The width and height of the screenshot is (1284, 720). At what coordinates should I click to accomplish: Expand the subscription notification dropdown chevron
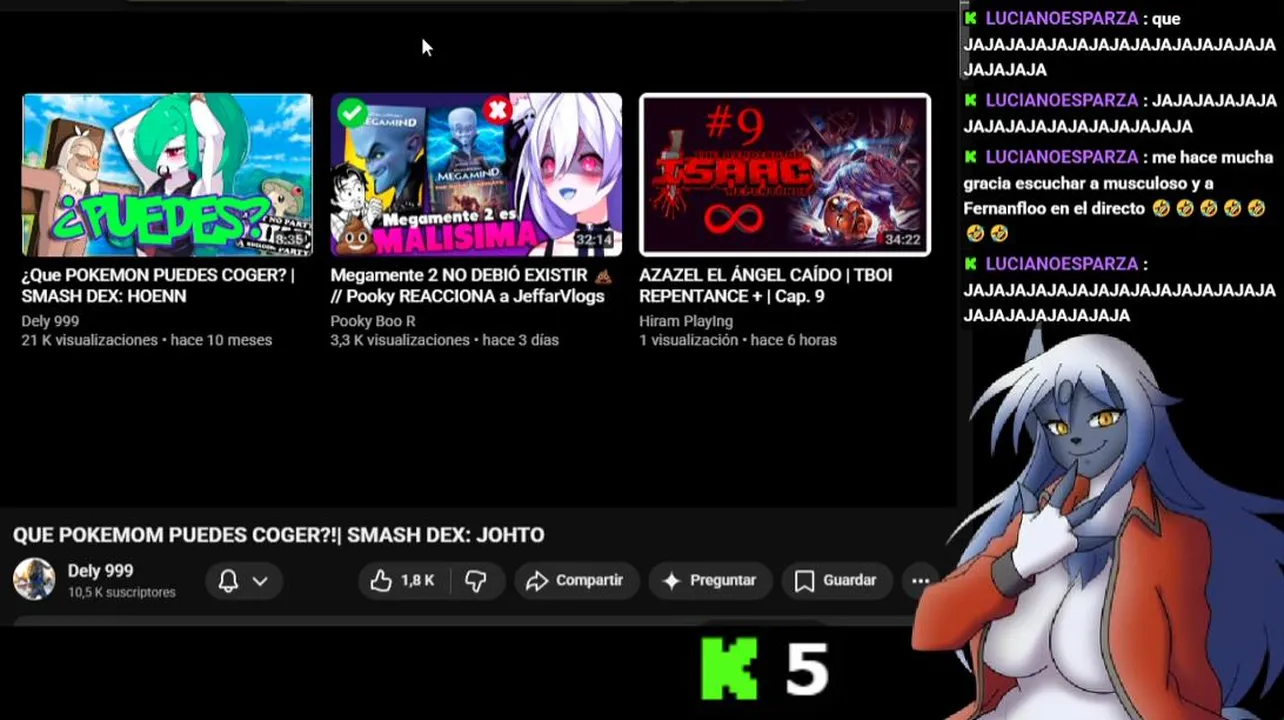coord(260,581)
